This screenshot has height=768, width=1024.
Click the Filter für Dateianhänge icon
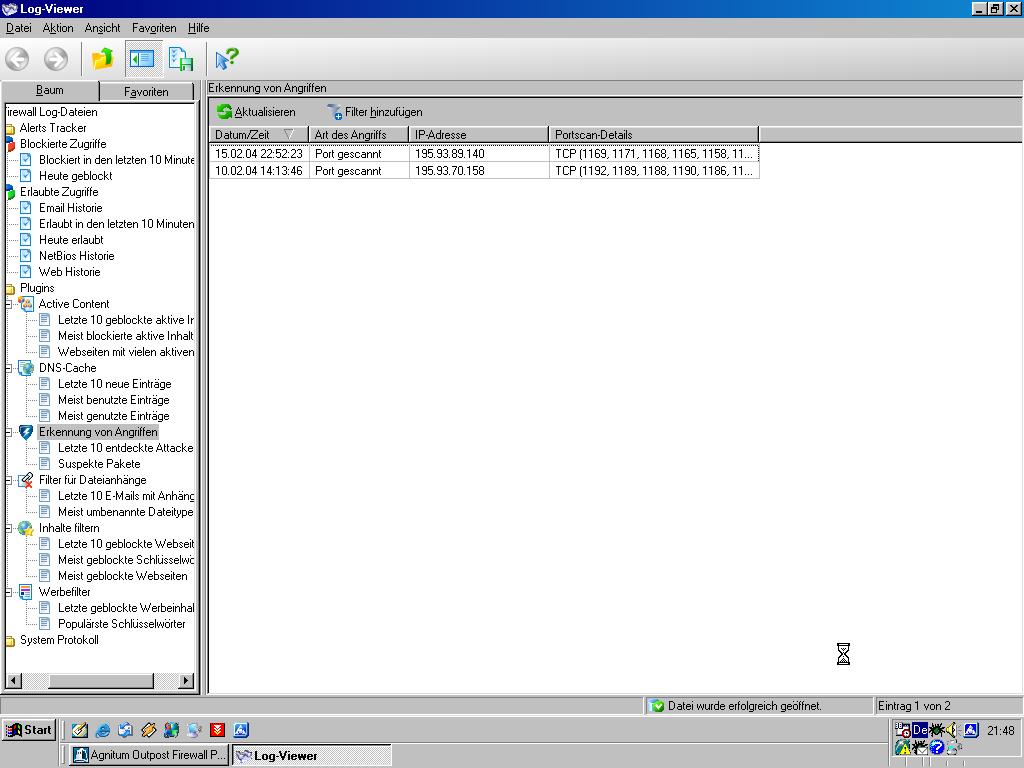pyautogui.click(x=26, y=480)
